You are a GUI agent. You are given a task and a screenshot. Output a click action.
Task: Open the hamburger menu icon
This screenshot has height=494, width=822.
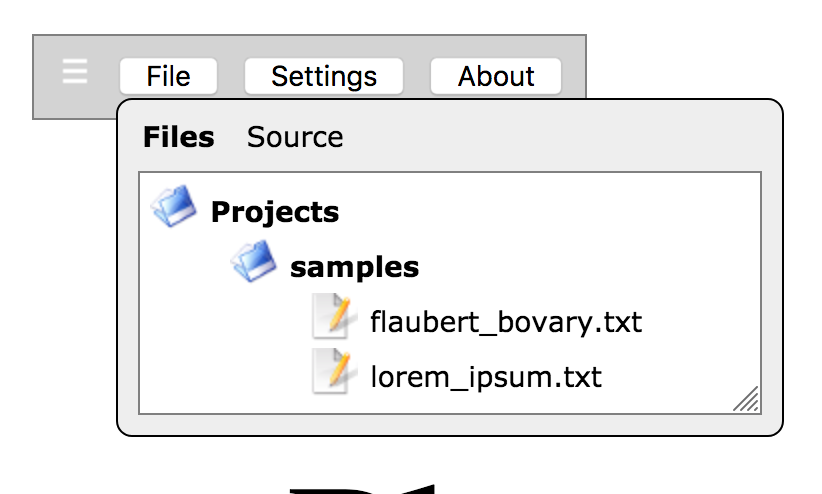(x=75, y=71)
